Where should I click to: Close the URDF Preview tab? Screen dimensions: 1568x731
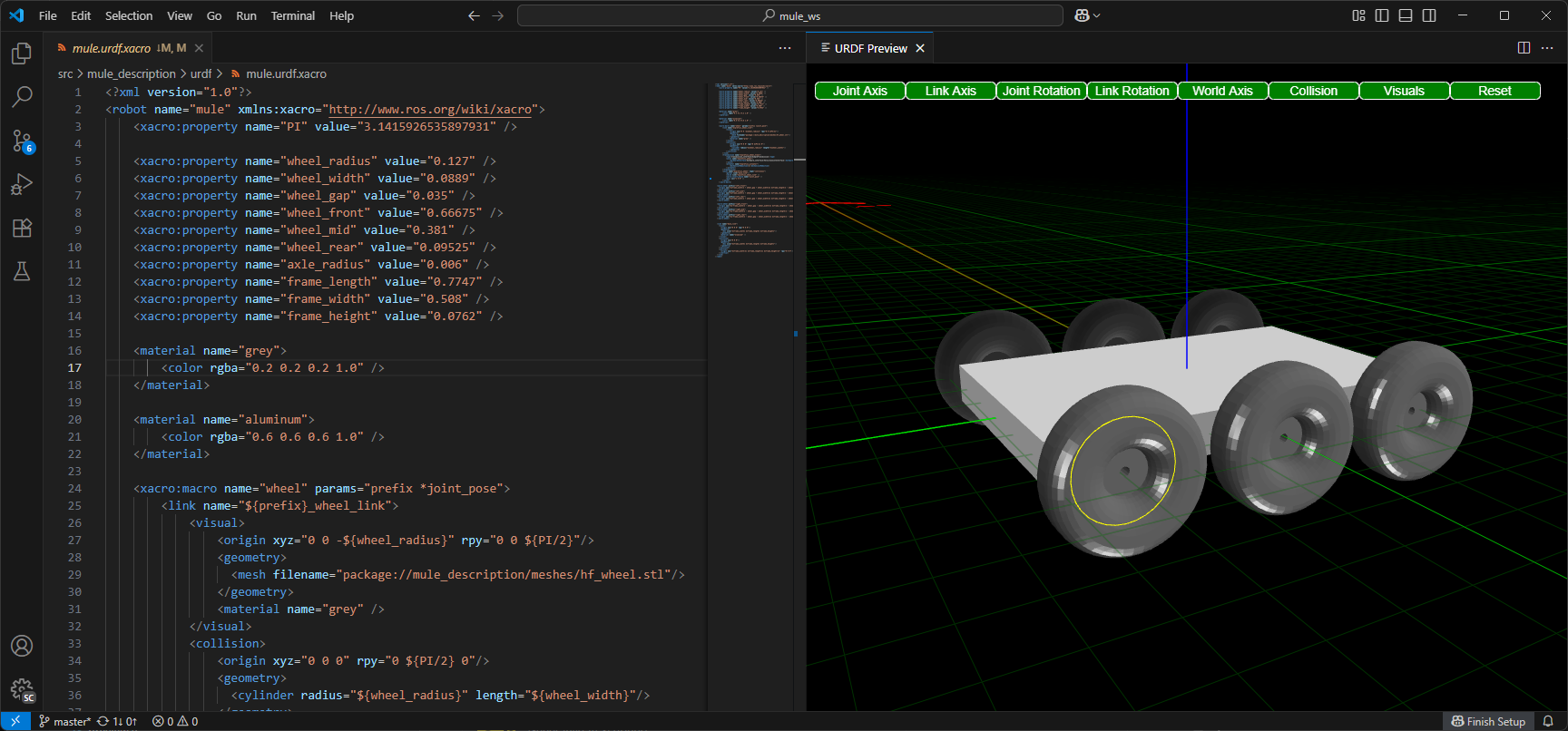920,48
